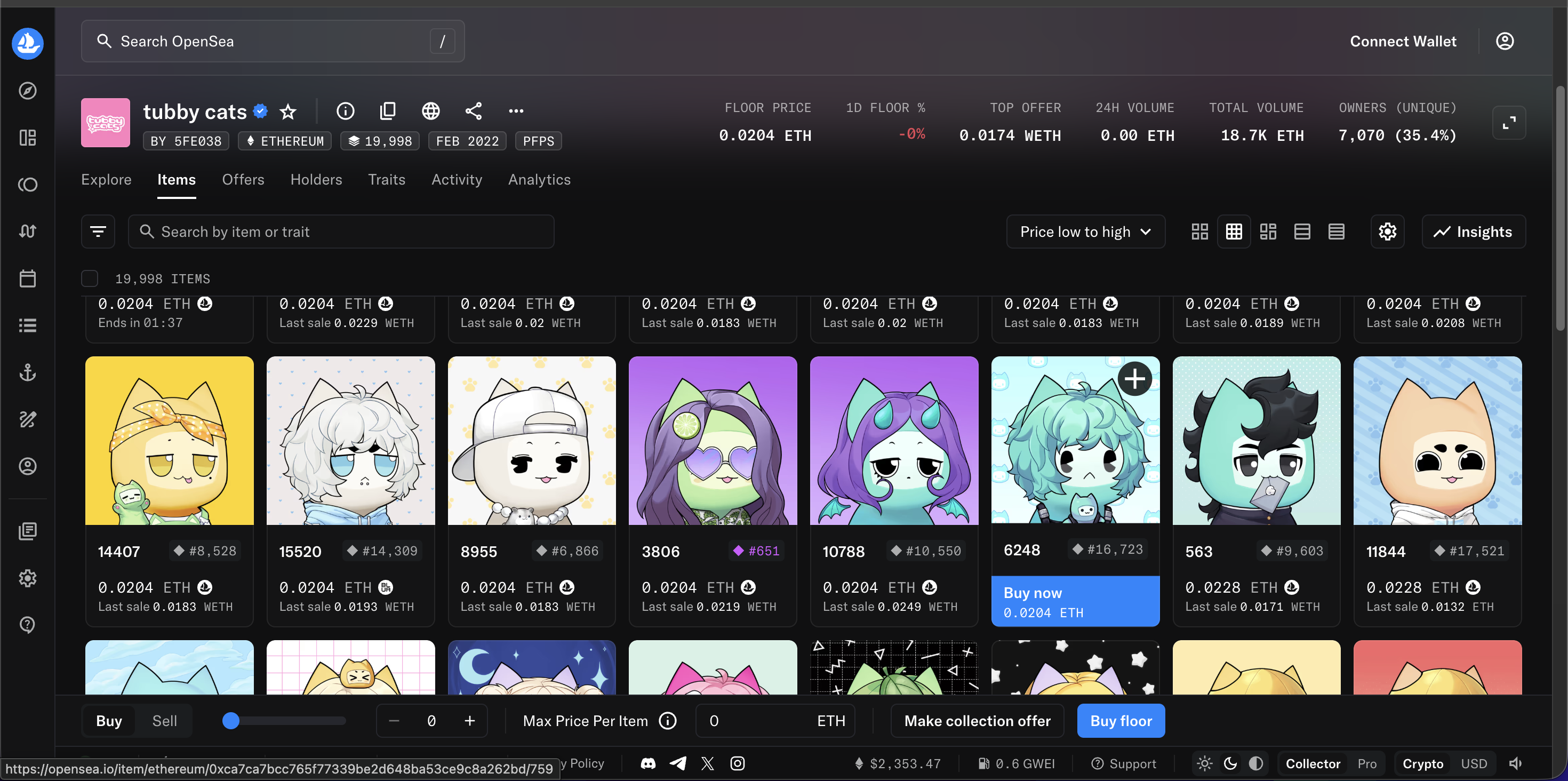Viewport: 1568px width, 781px height.
Task: Open the anchor icon in sidebar
Action: point(27,372)
